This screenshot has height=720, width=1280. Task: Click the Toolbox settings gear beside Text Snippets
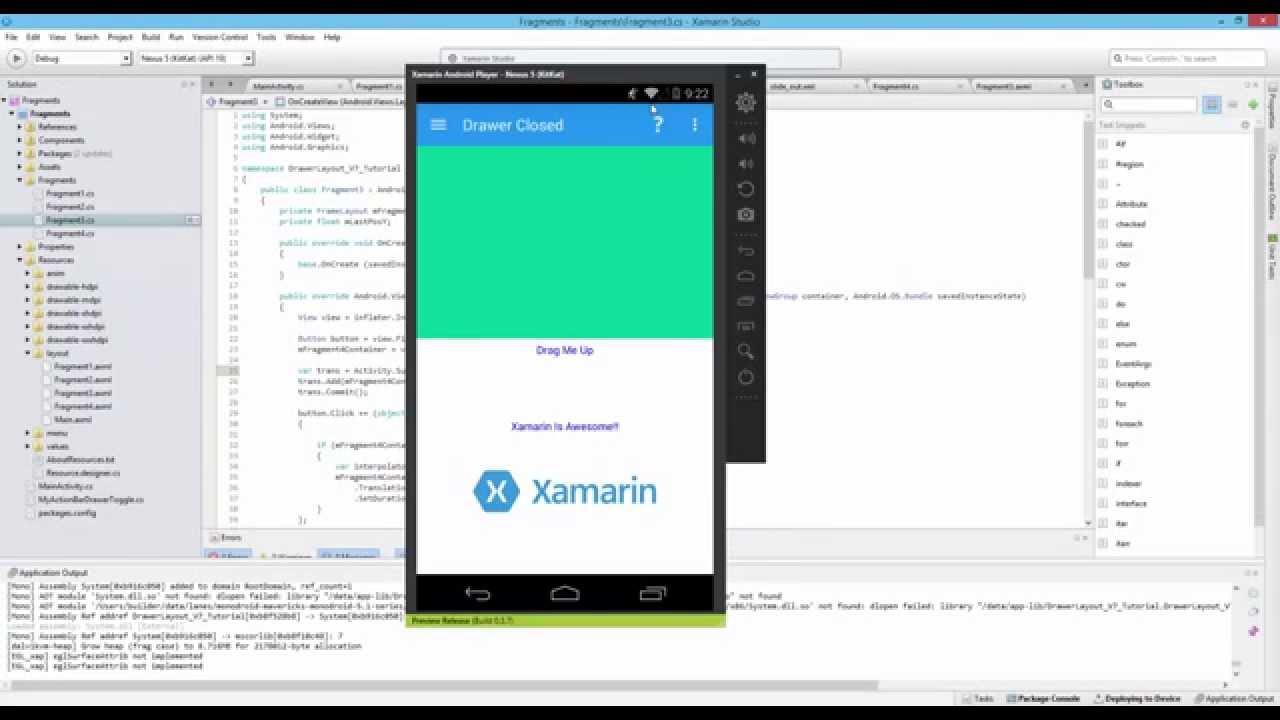1245,125
